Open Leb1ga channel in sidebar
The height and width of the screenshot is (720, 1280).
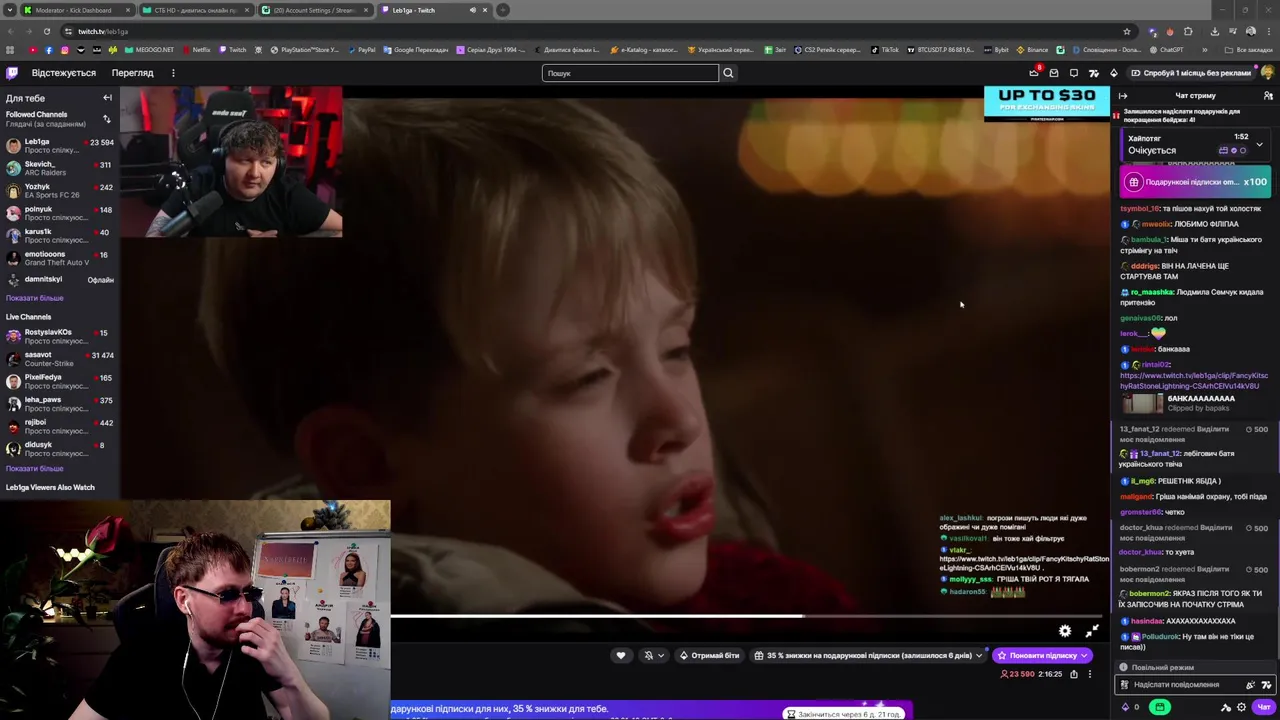click(x=59, y=146)
